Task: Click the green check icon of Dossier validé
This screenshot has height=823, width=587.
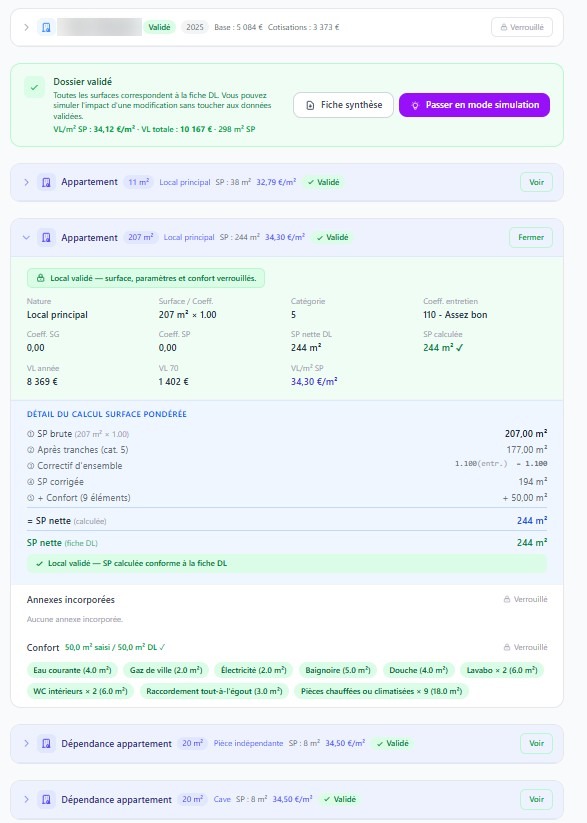Action: (x=34, y=88)
